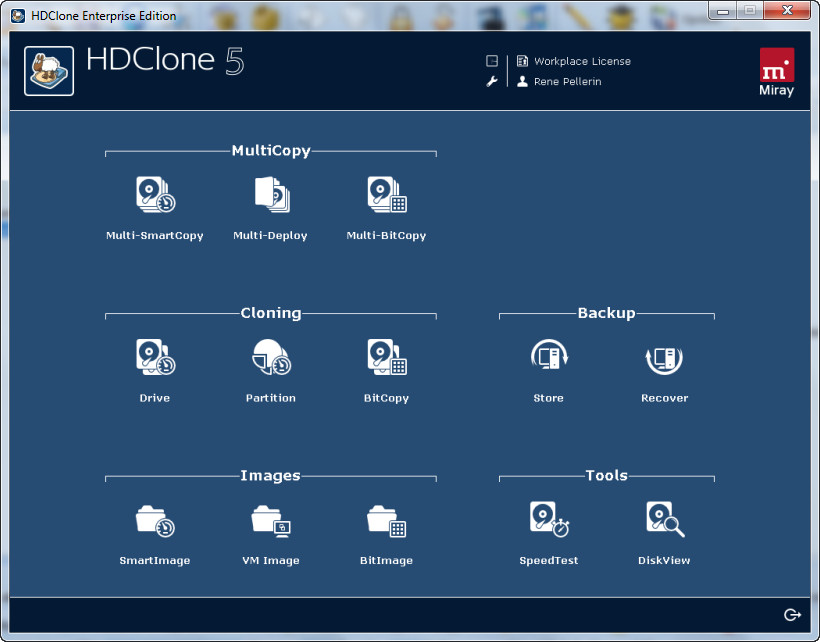Click the VM Image label

coord(271,560)
